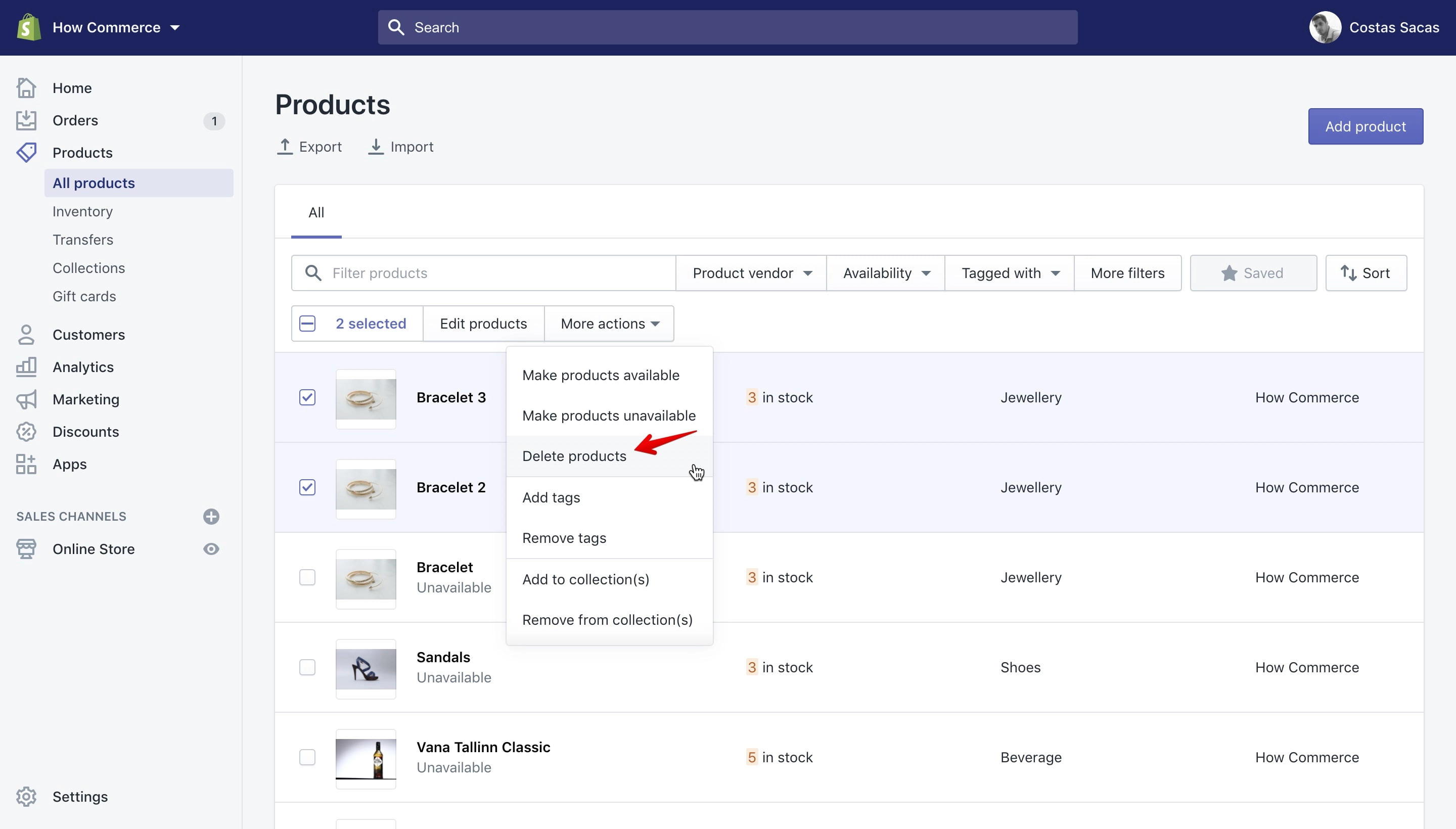Open the Availability filter dropdown
1456x829 pixels.
tap(886, 273)
